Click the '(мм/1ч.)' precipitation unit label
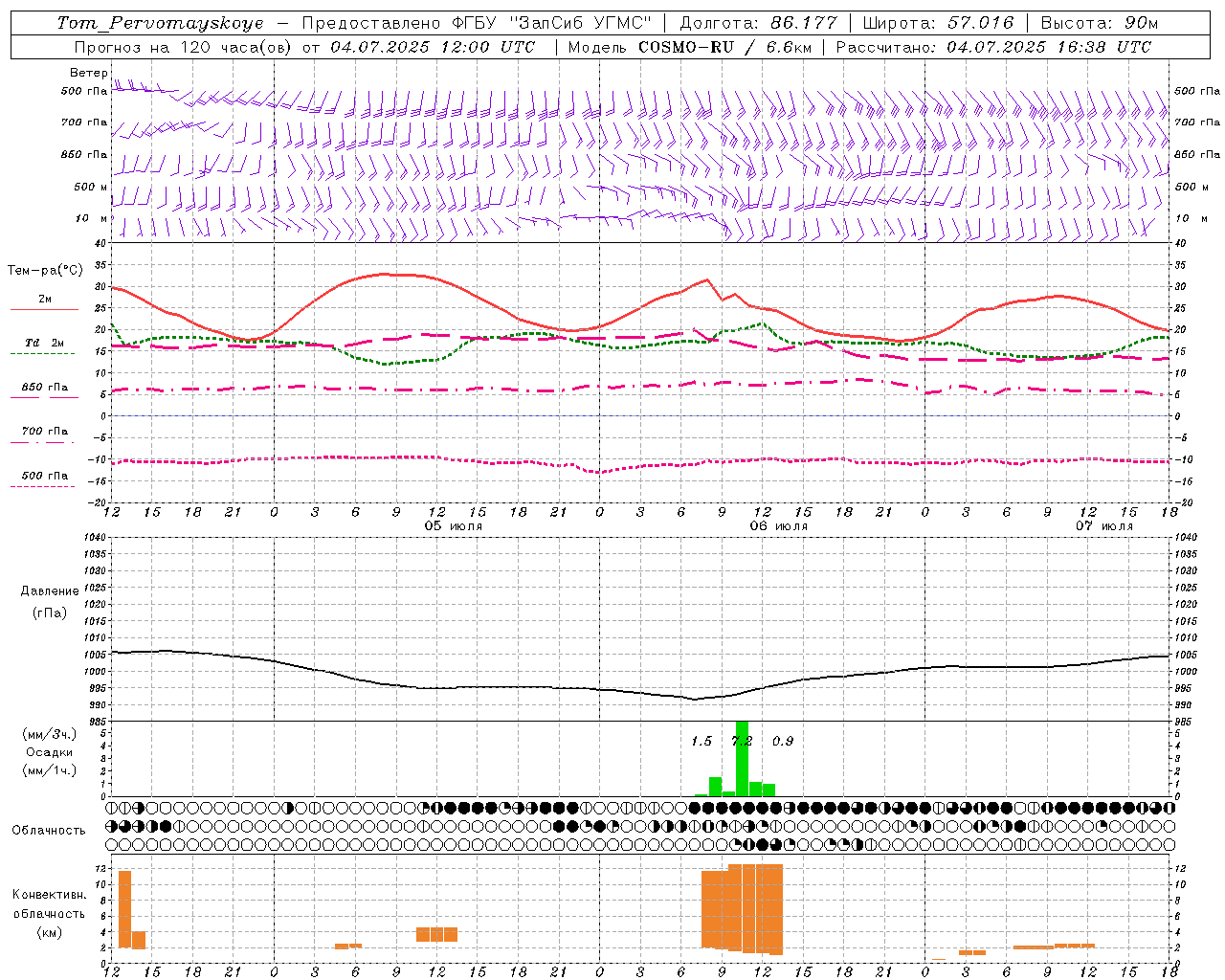Viewport: 1225px width, 980px height. coord(49,770)
